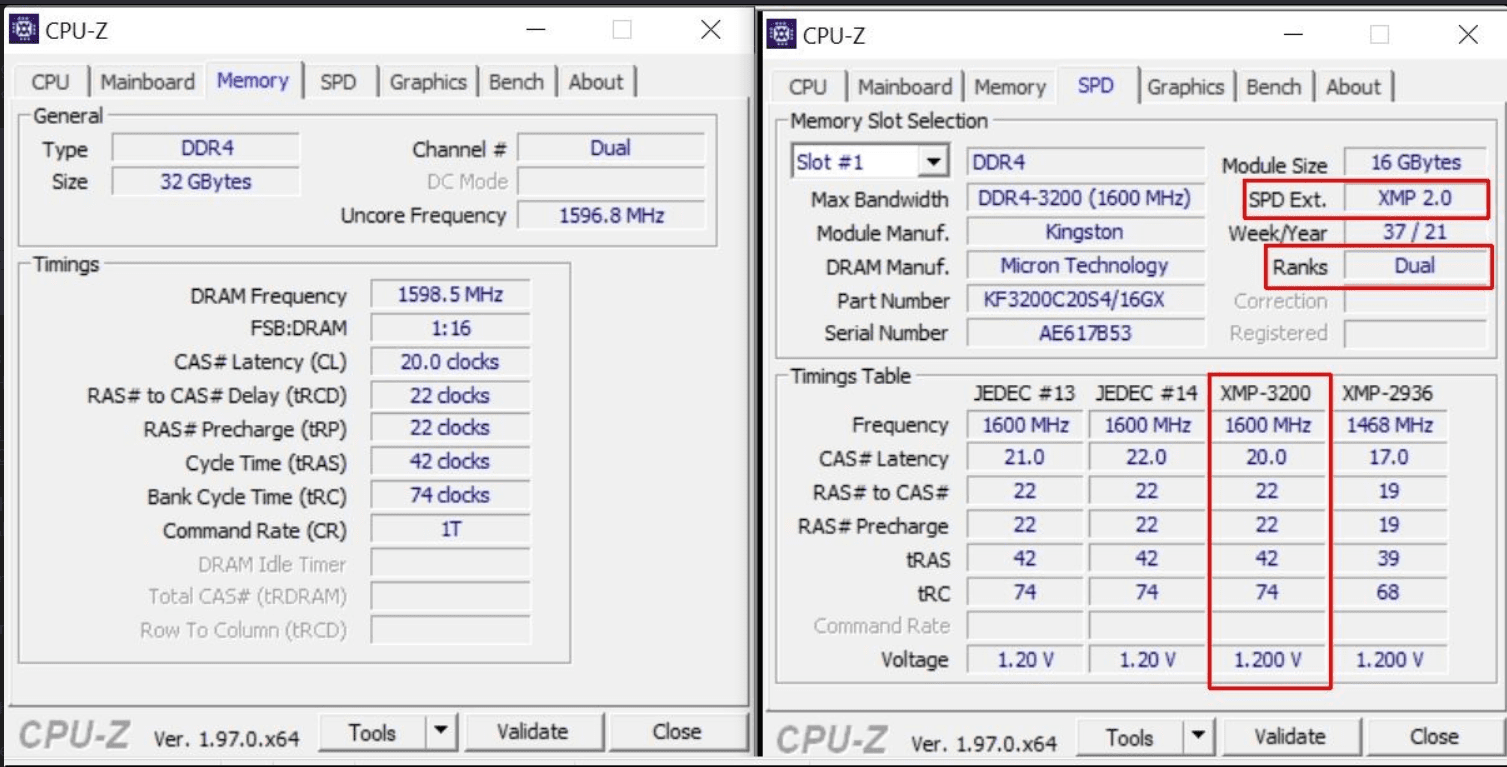Select the Memory tab in the left window
This screenshot has width=1507, height=767.
pos(252,81)
